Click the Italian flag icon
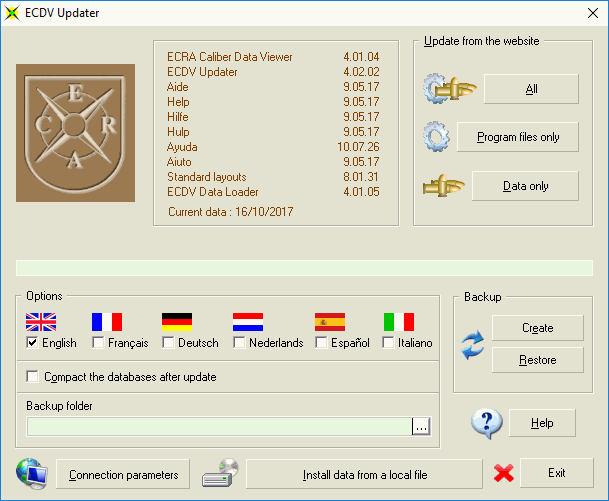 [399, 322]
